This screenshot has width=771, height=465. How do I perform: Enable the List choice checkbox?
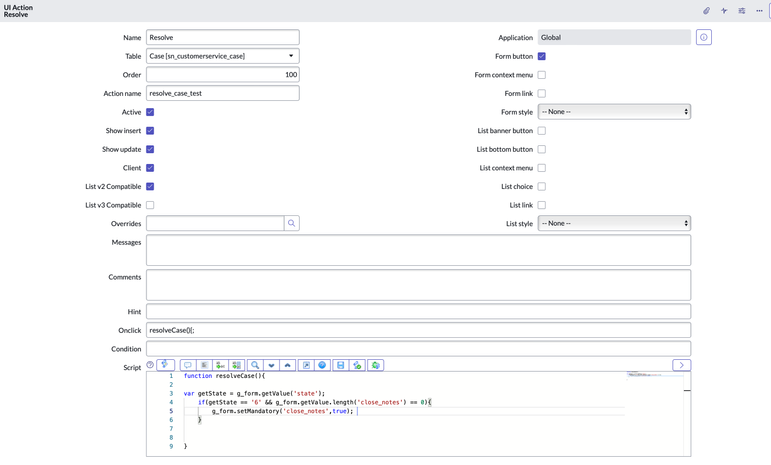[x=541, y=186]
